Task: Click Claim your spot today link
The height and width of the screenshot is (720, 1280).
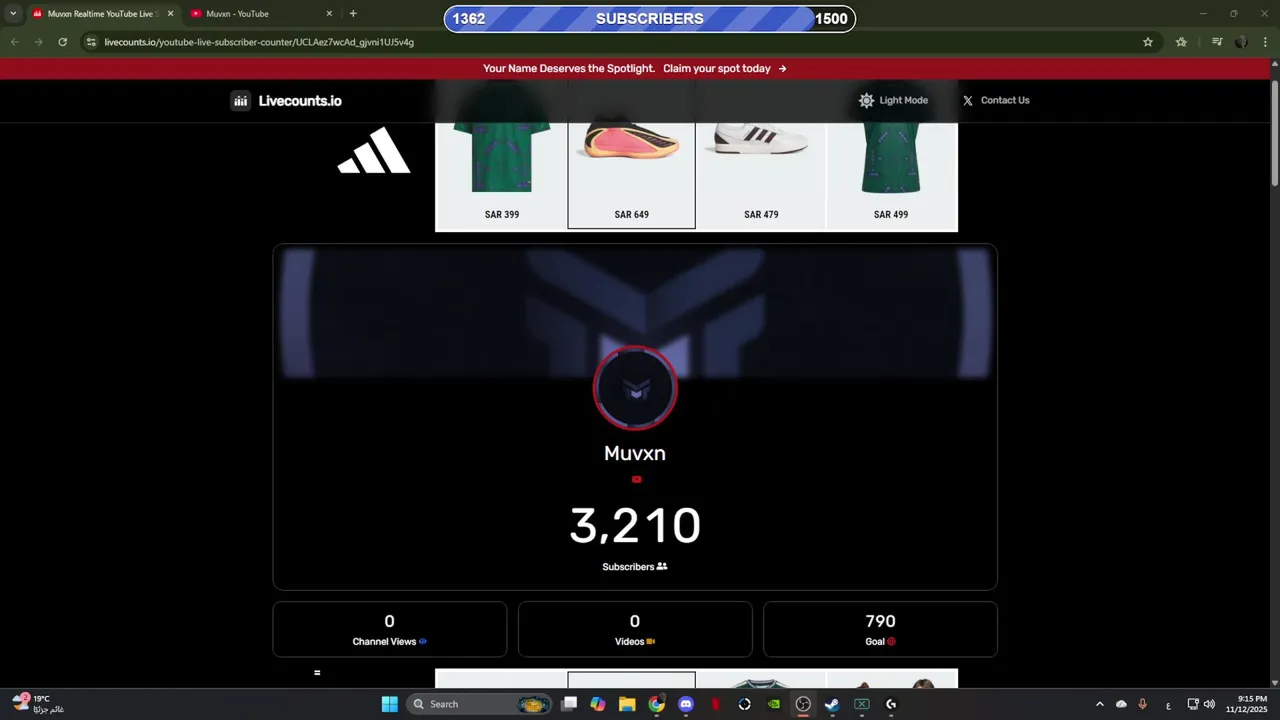Action: click(x=724, y=69)
